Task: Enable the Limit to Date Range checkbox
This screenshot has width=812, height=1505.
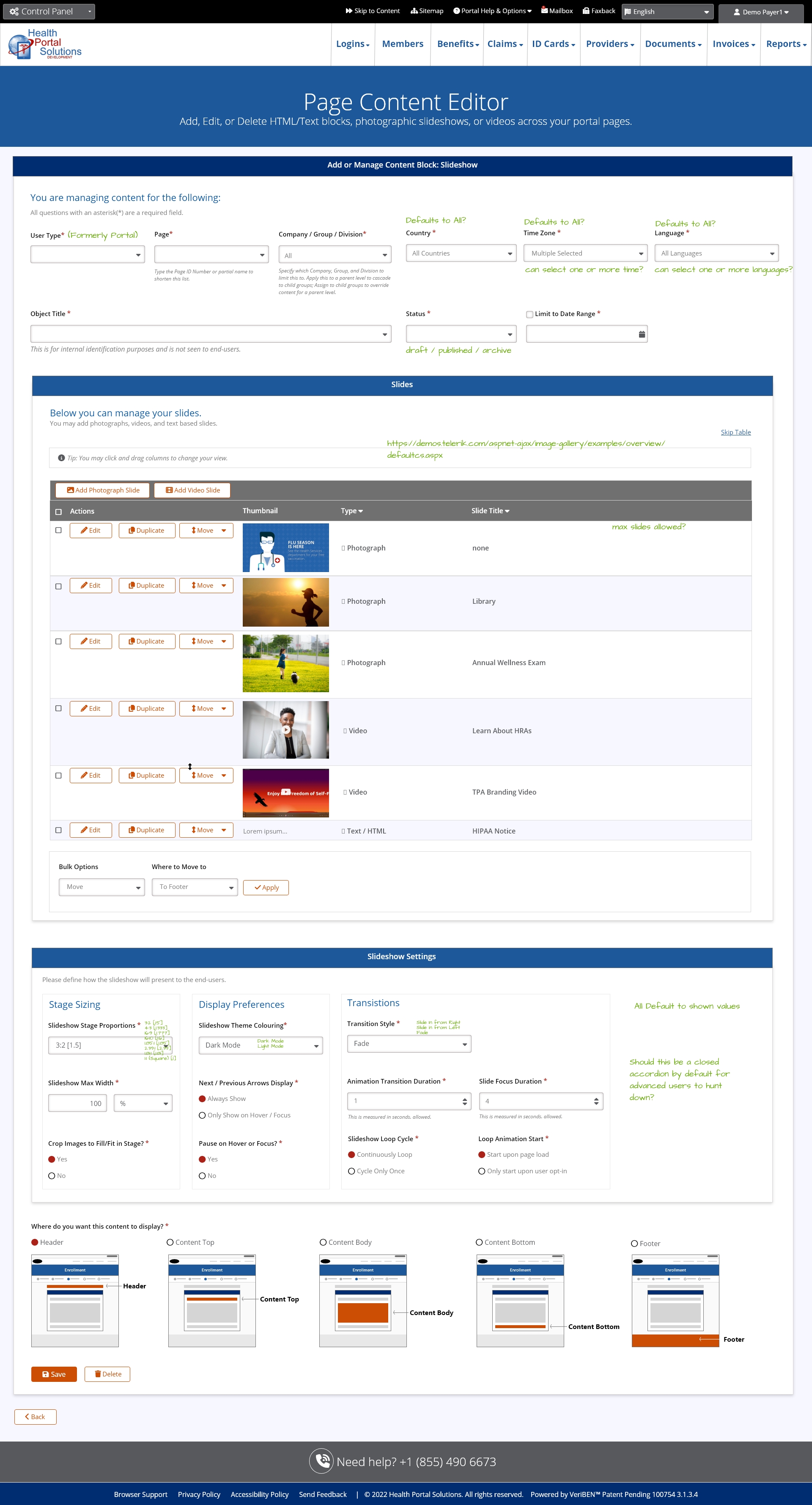Action: (x=529, y=314)
